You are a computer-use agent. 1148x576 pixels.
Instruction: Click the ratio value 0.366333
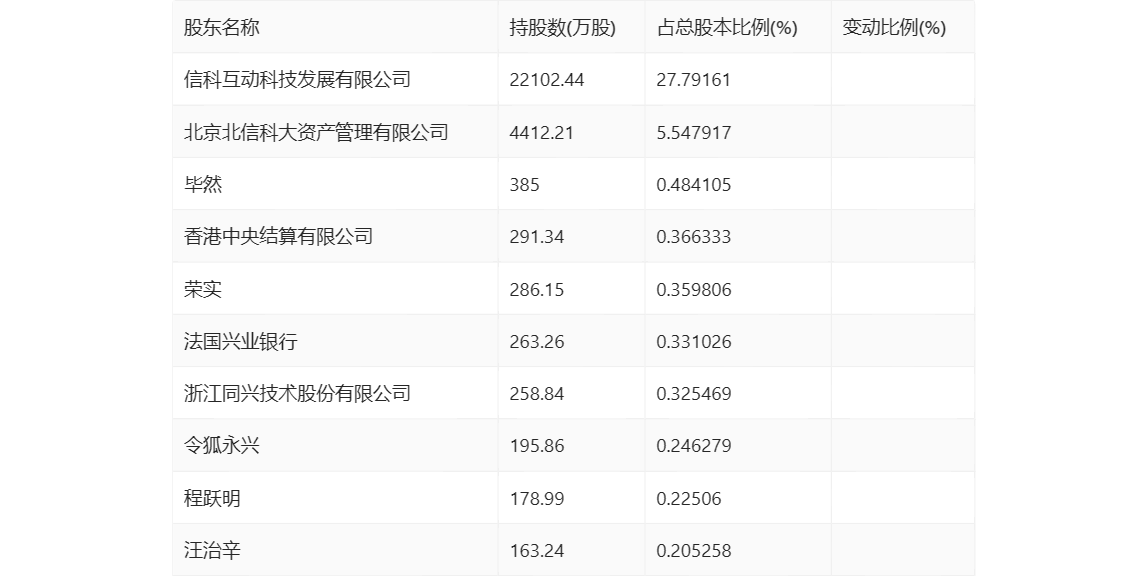tap(693, 237)
